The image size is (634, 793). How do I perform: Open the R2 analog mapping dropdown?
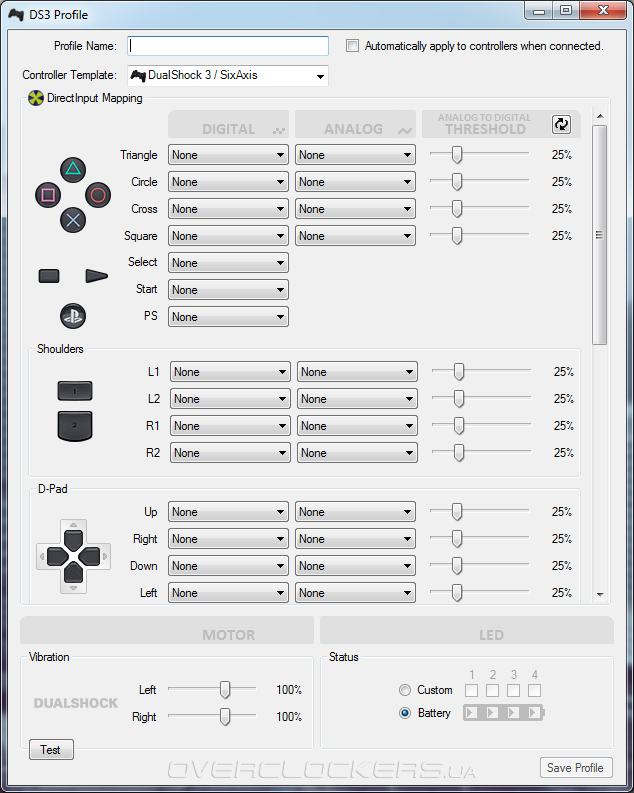click(357, 453)
